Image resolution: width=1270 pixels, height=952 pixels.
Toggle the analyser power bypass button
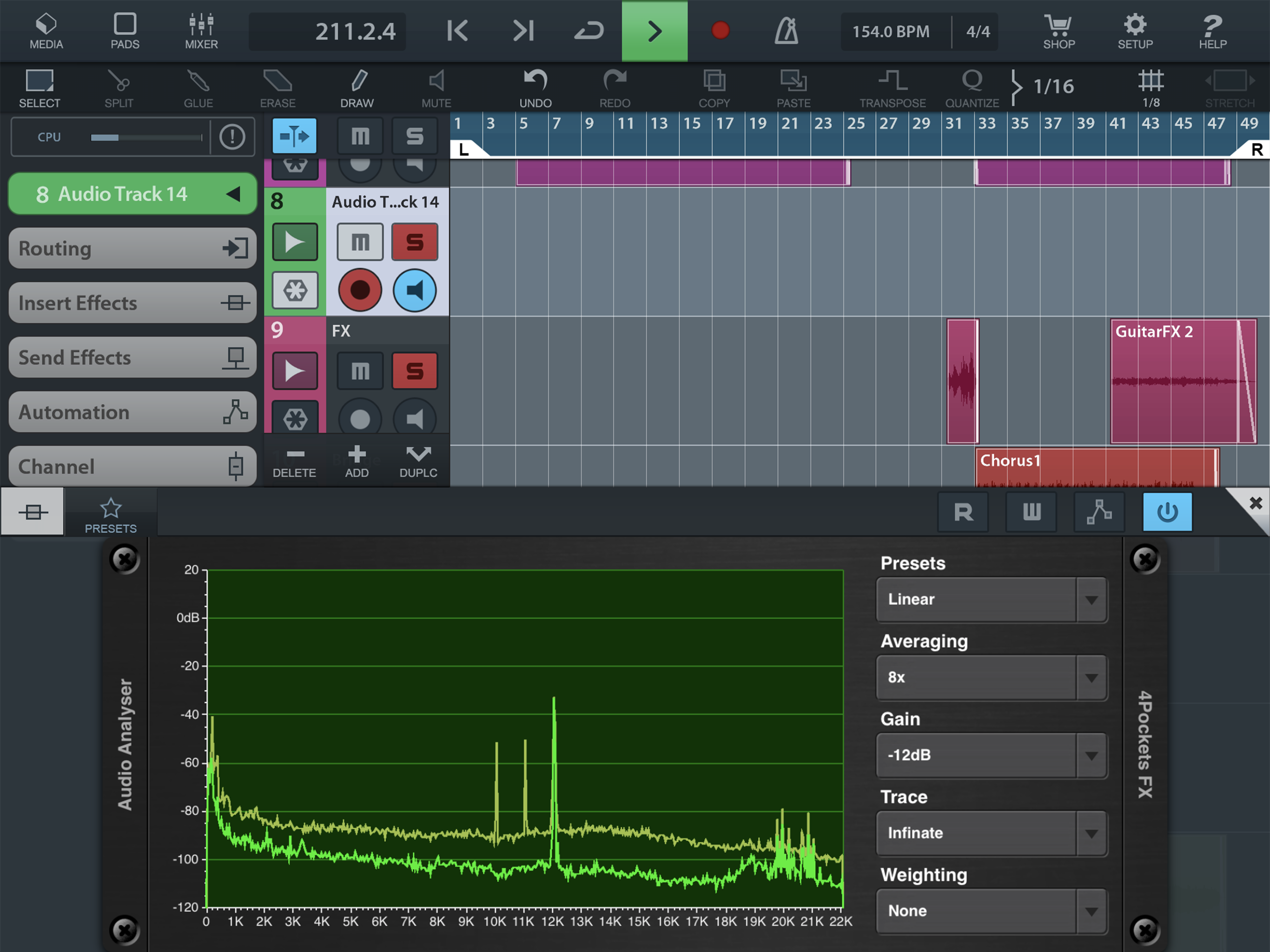(x=1167, y=512)
